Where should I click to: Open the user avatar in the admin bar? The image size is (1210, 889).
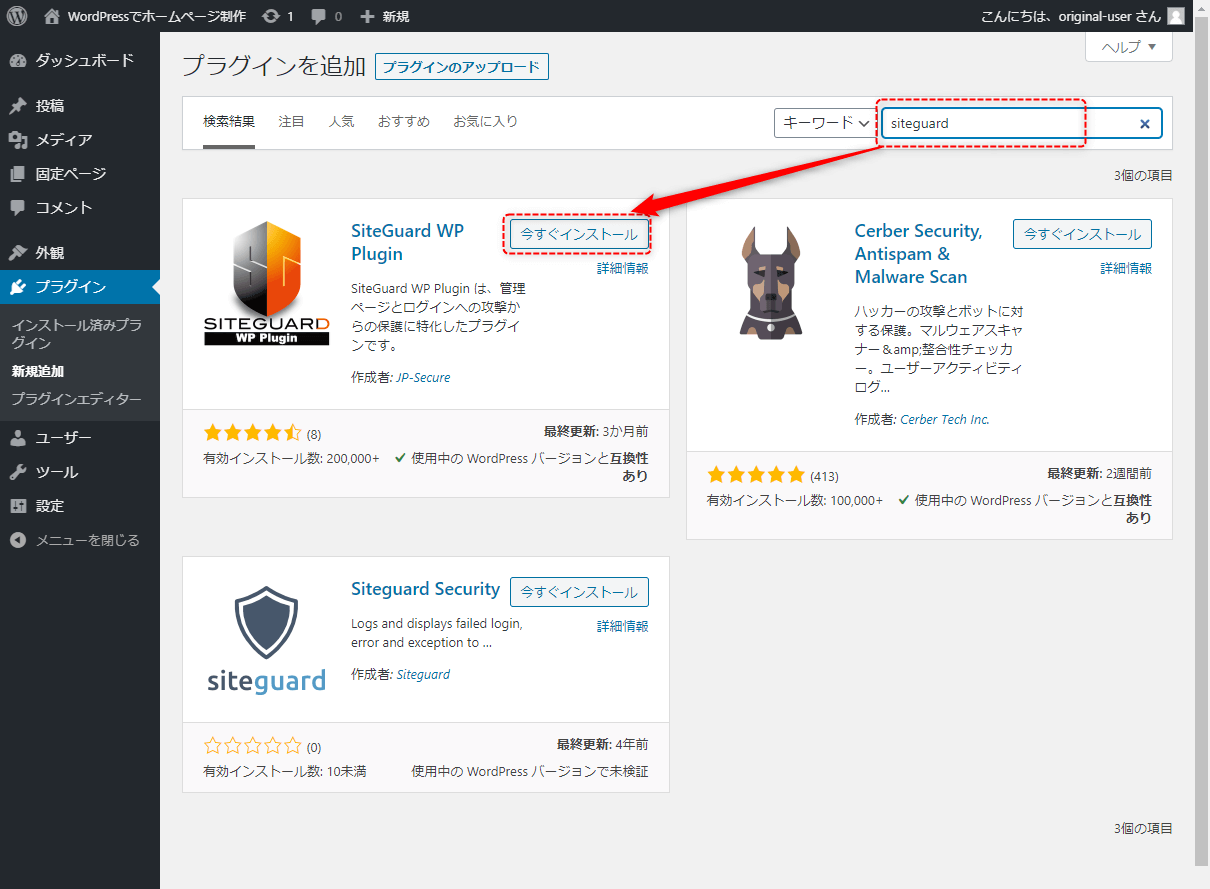tap(1175, 16)
